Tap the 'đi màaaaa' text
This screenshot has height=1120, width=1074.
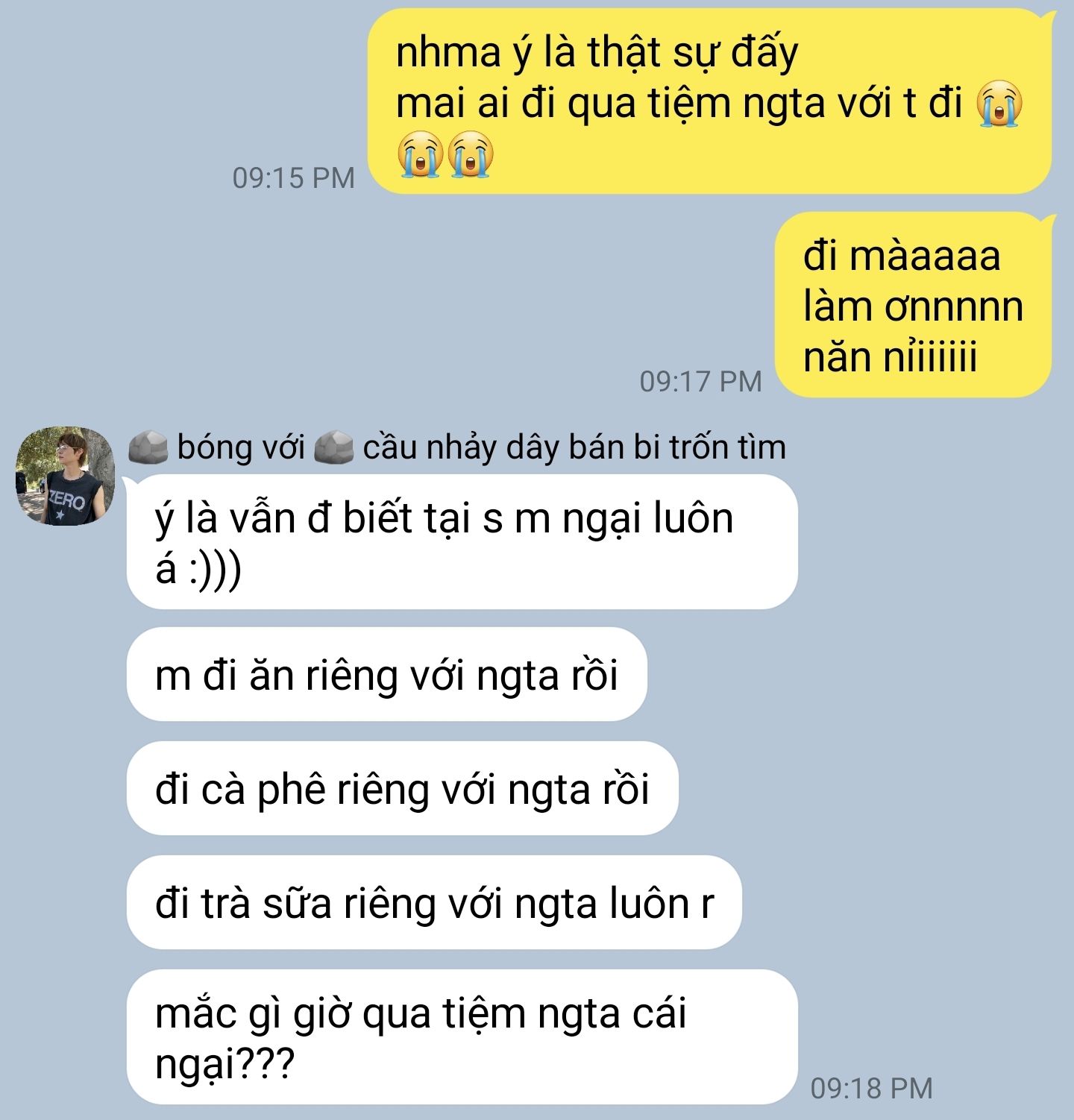pos(902,256)
